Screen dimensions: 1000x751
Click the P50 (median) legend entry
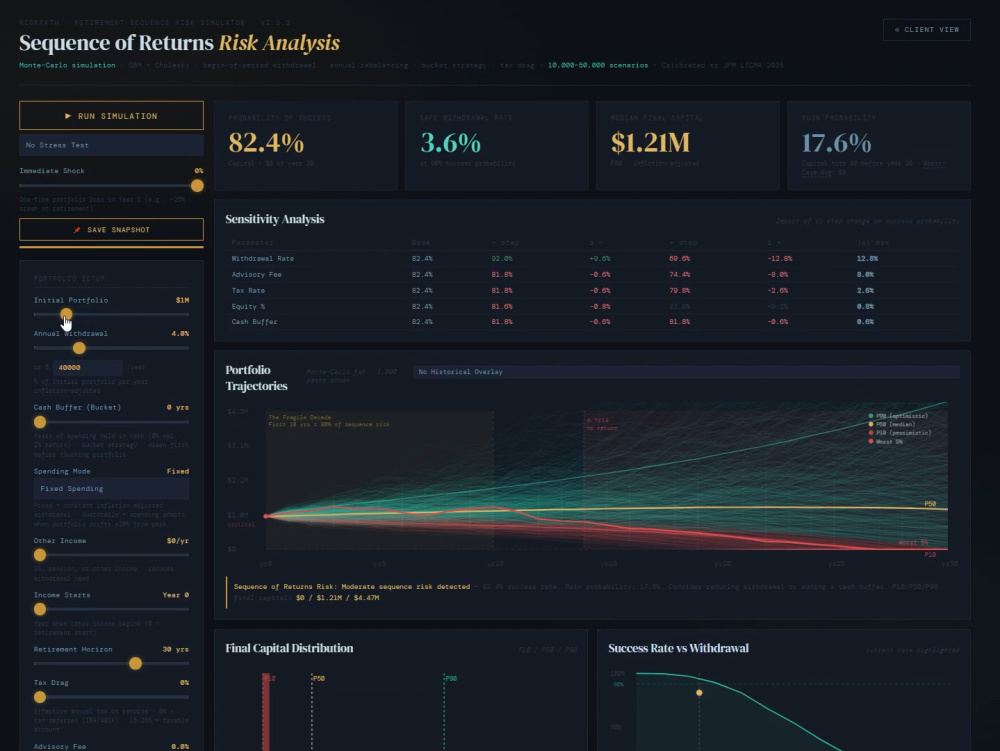click(x=892, y=424)
